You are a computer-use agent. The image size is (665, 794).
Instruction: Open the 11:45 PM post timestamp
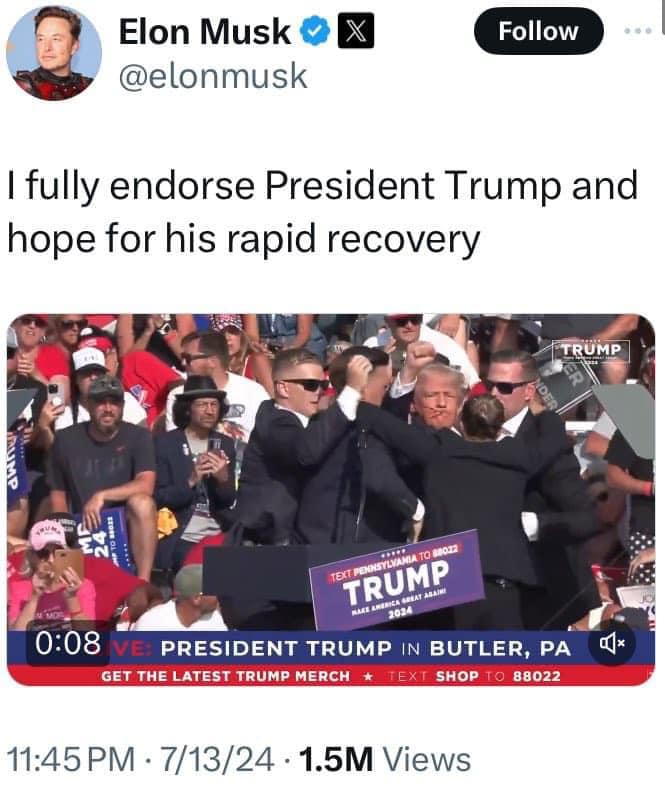click(71, 760)
